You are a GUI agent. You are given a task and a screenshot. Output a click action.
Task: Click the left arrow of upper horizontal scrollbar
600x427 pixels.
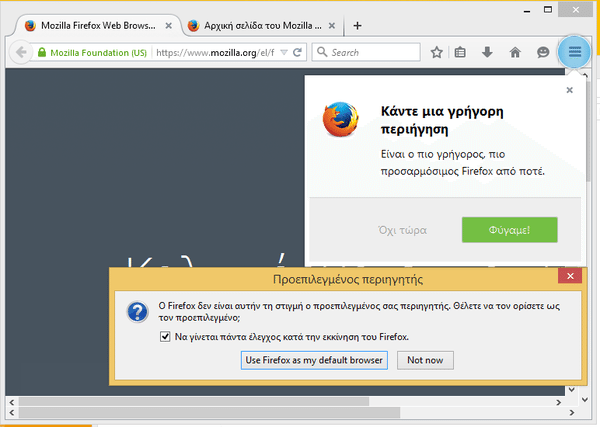click(x=12, y=402)
